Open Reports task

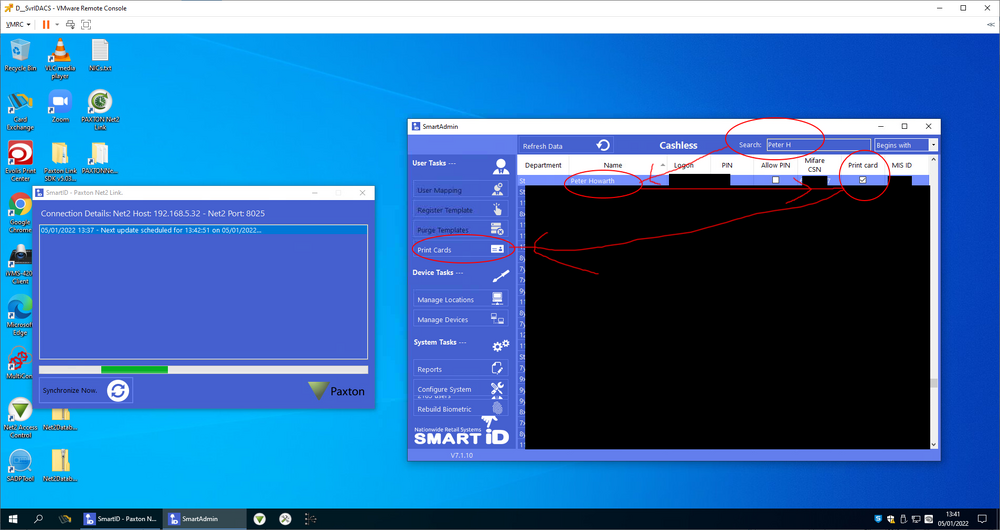(460, 369)
